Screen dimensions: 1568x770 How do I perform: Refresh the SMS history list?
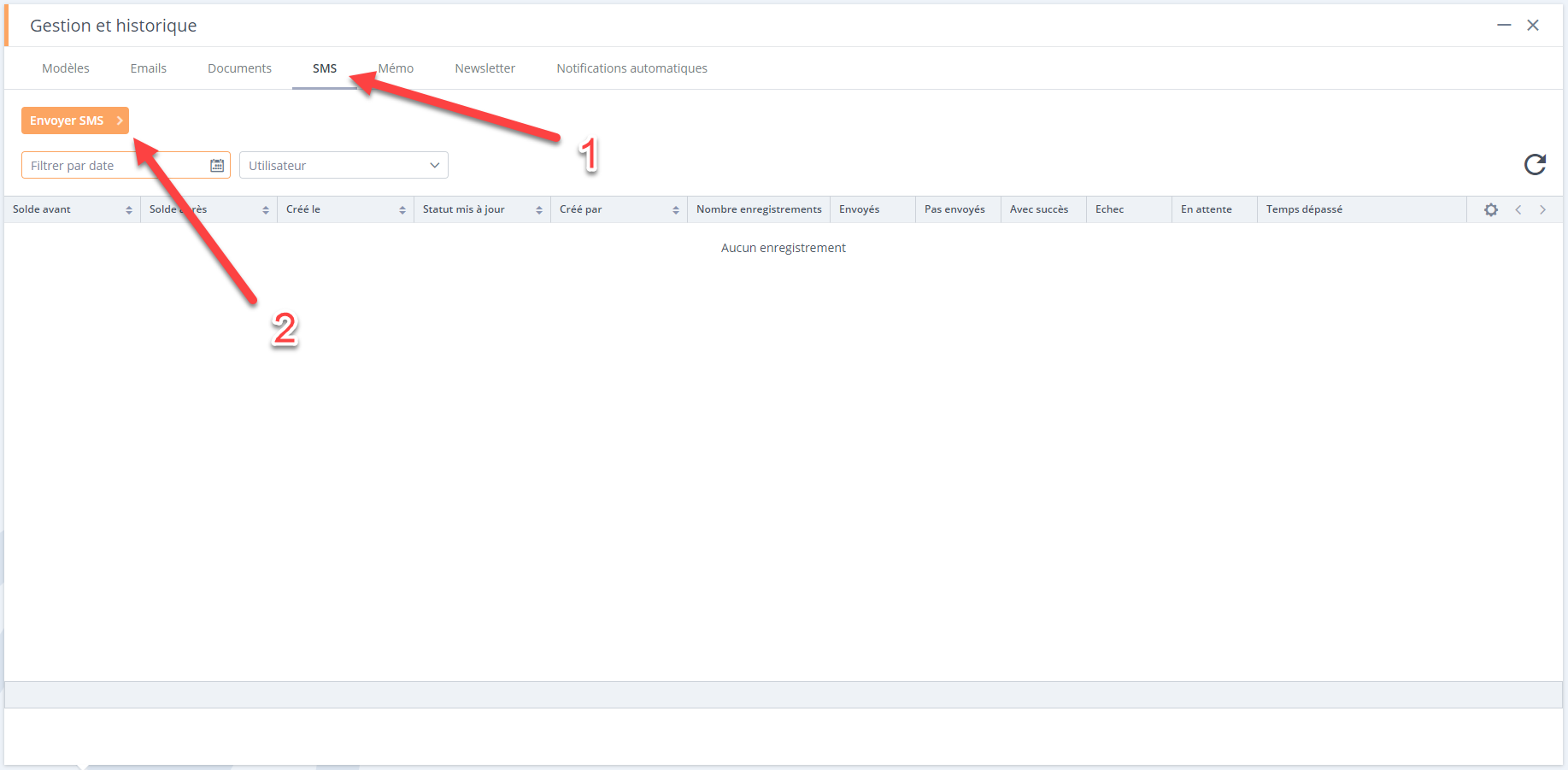click(x=1535, y=164)
